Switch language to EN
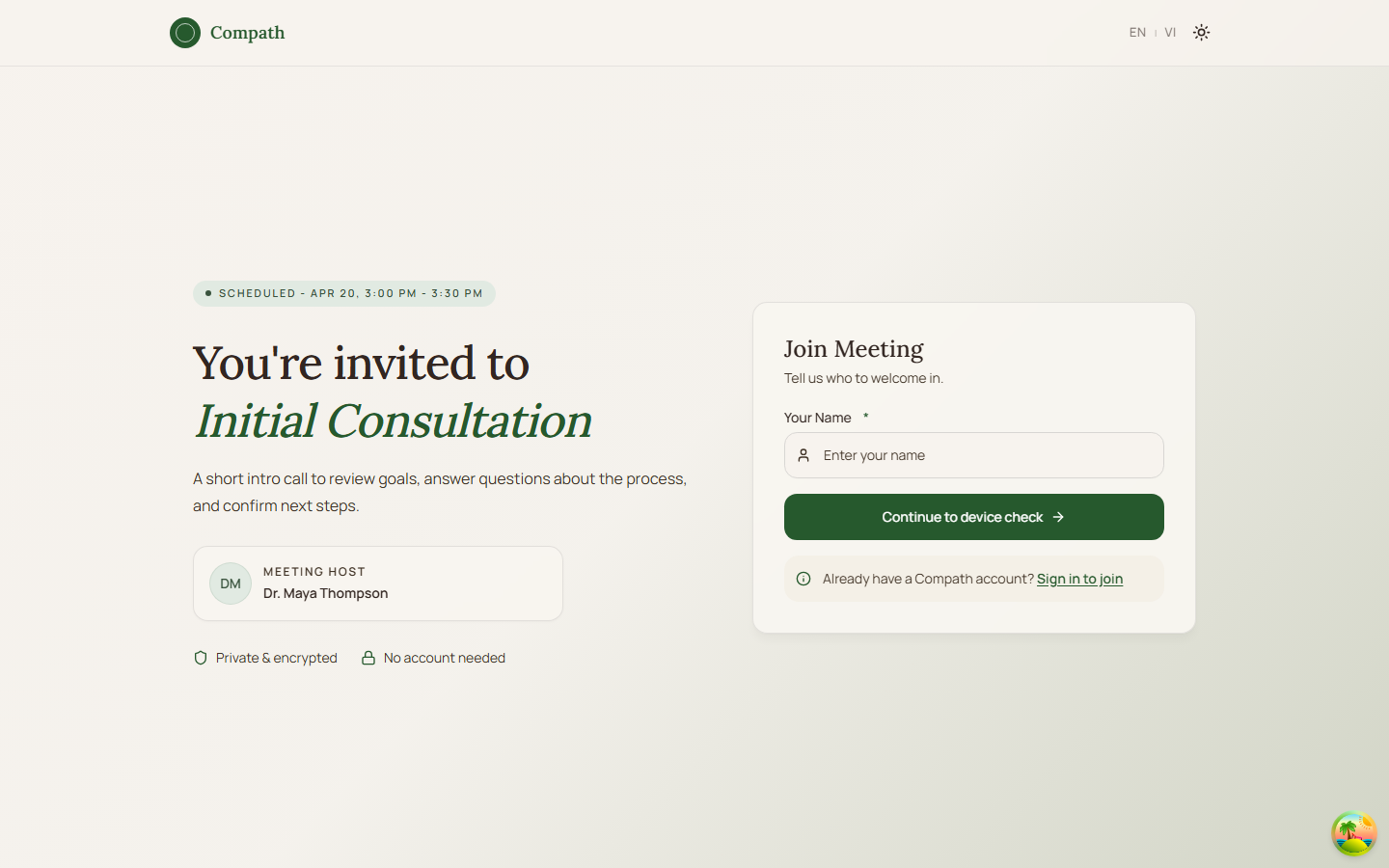 [x=1137, y=33]
